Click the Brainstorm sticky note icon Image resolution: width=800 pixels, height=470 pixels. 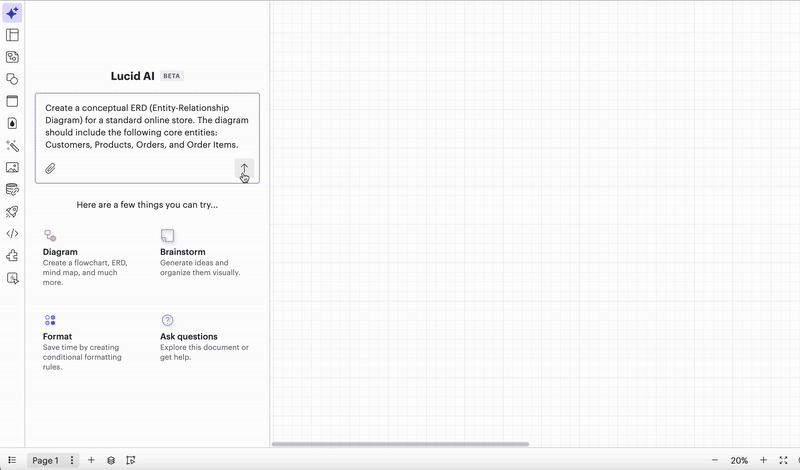167,235
